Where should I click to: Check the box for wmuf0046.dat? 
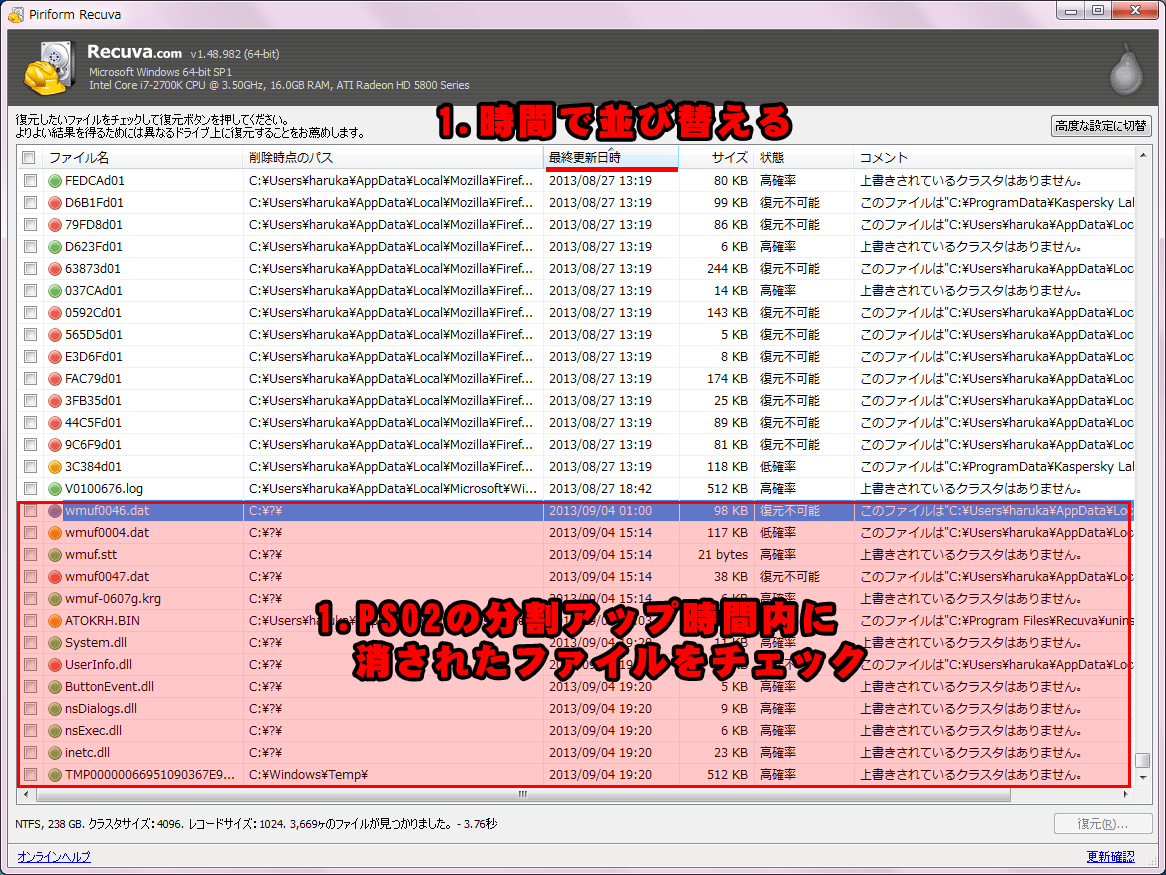(x=30, y=511)
